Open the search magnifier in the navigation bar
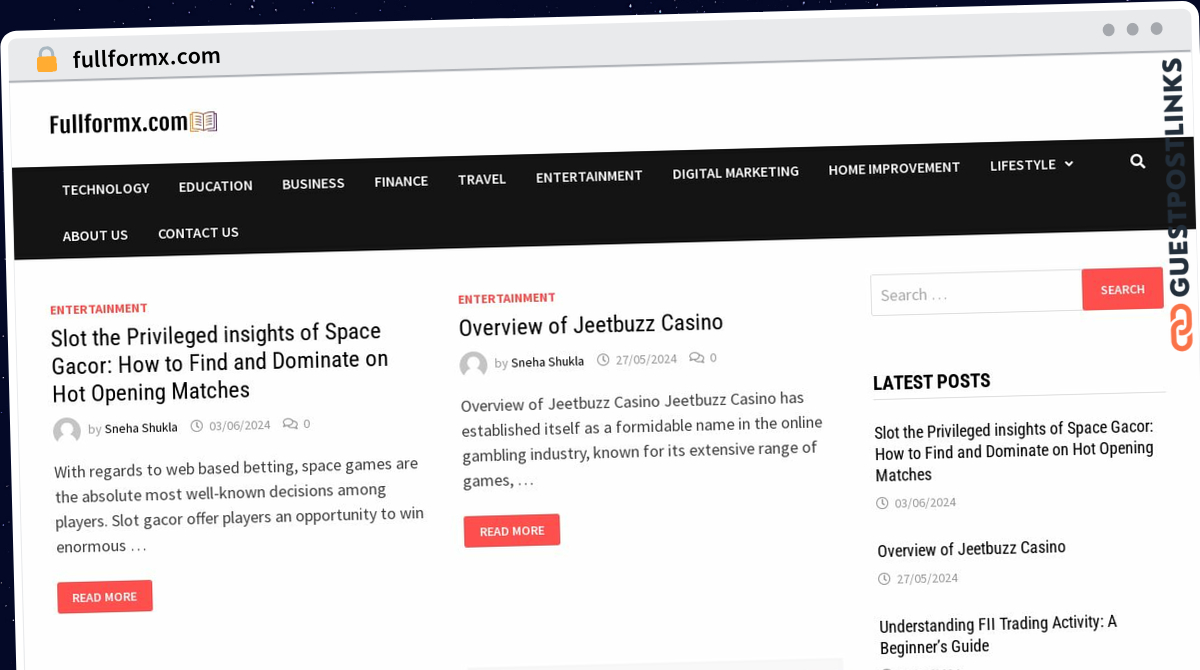 pyautogui.click(x=1137, y=161)
